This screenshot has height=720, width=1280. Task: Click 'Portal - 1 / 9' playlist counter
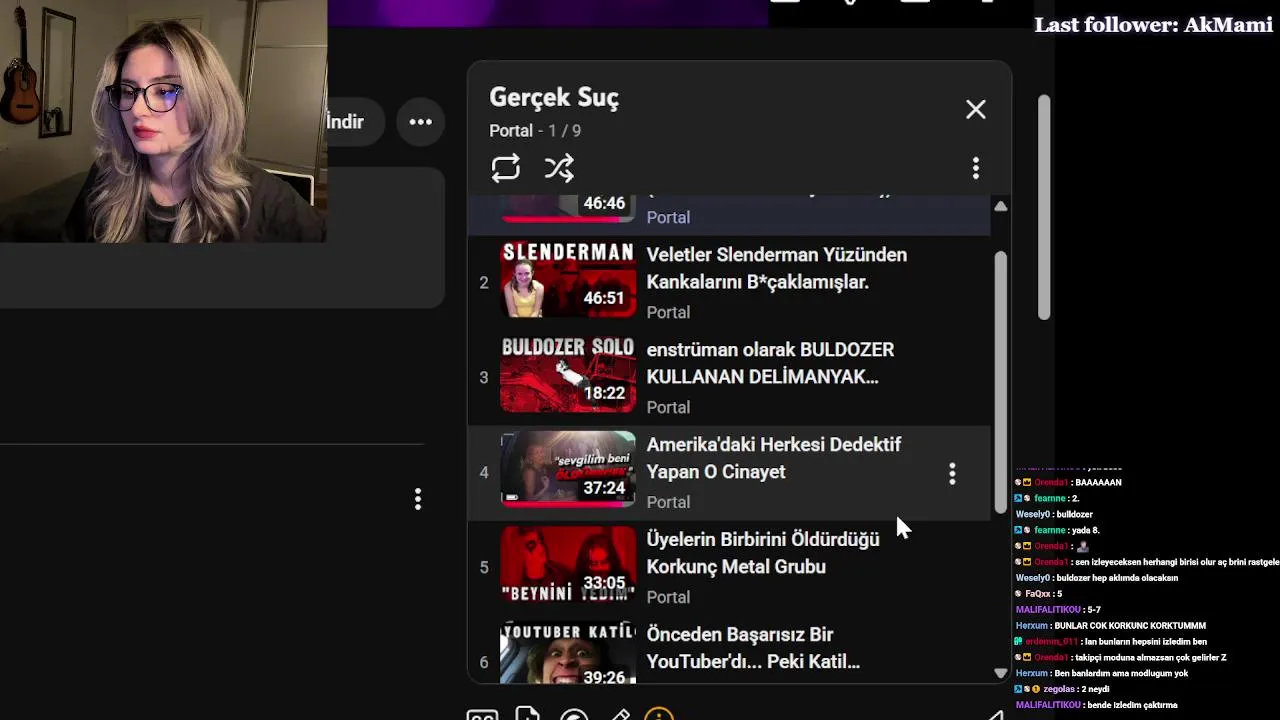pyautogui.click(x=535, y=131)
